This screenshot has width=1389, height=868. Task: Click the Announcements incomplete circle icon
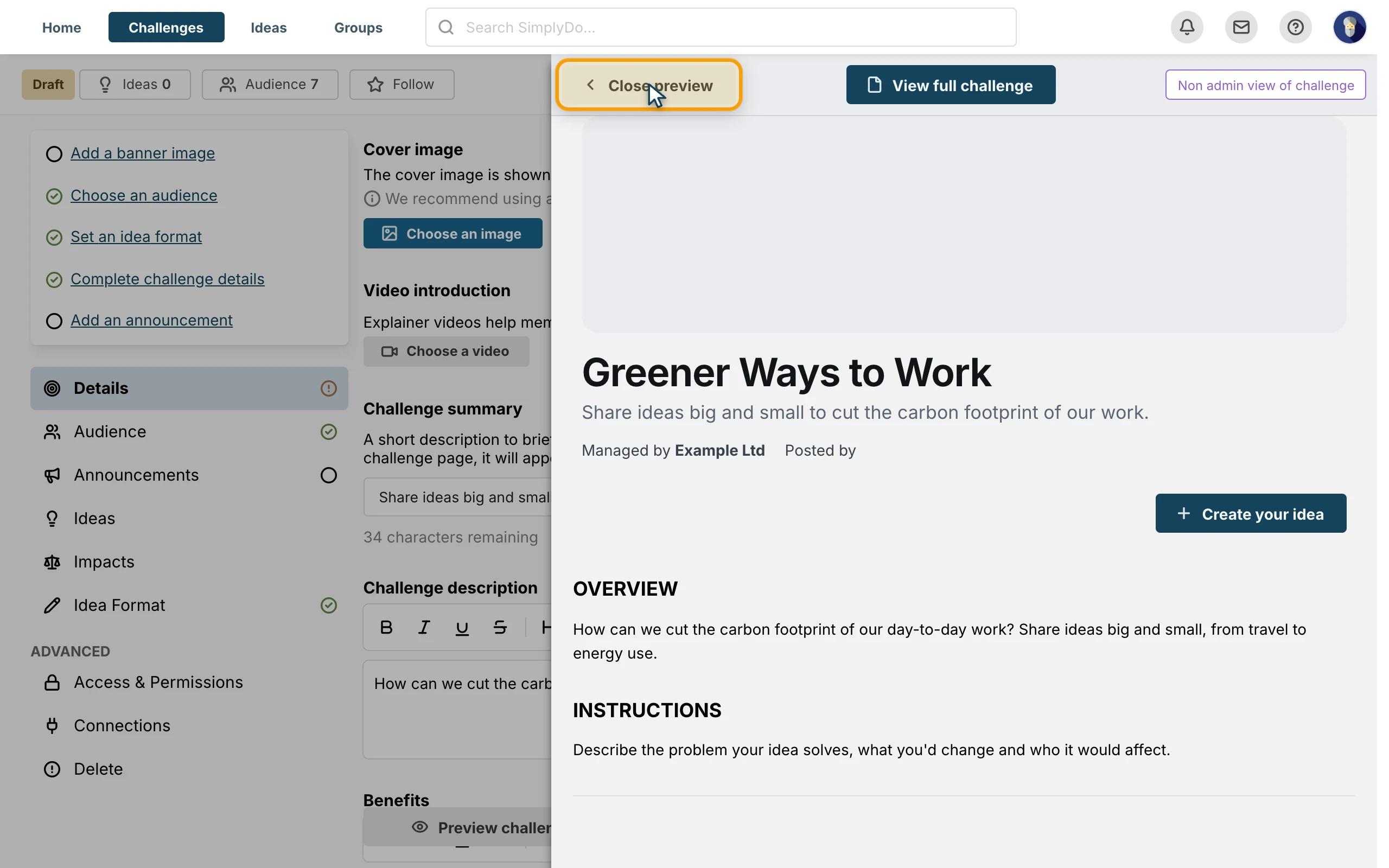(328, 475)
